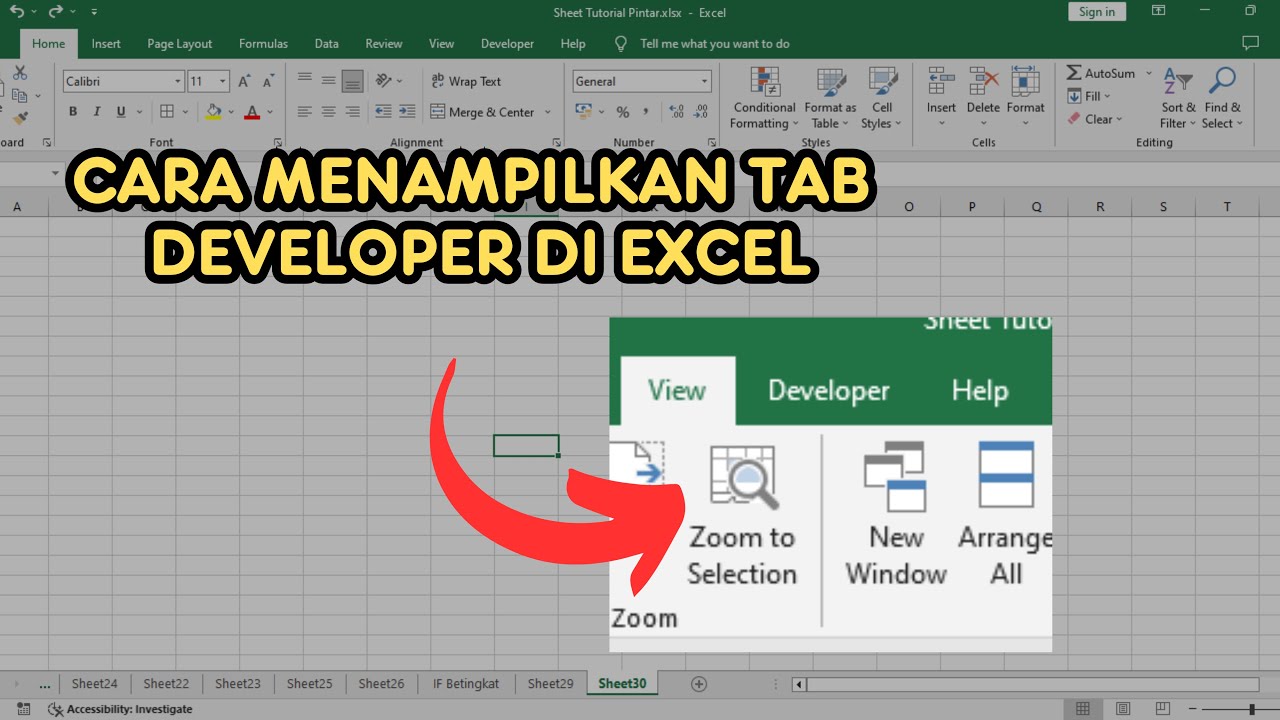Open the Developer ribbon tab
This screenshot has height=720, width=1280.
point(507,44)
